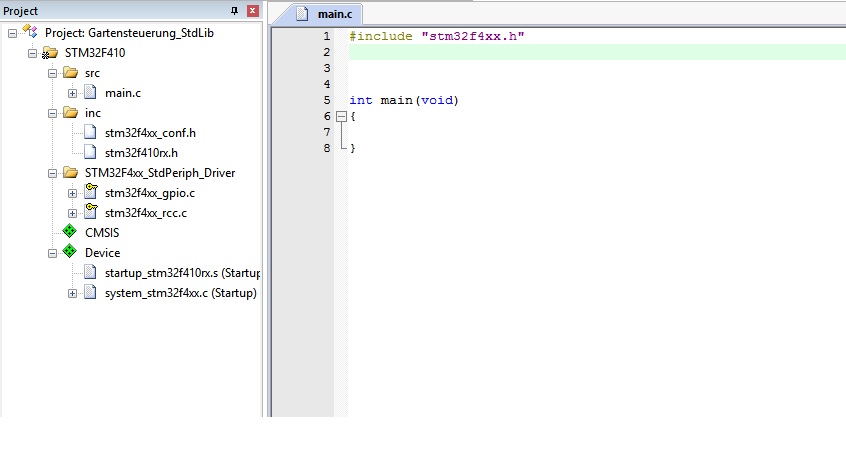Select the src group label
Screen dimensions: 846x460
pos(92,73)
